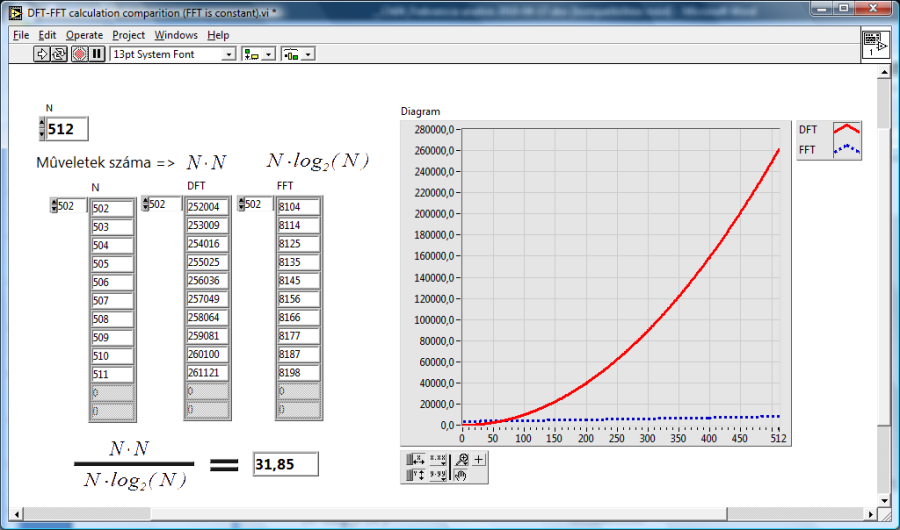Open the Distribute Objects toolbar tool
Image resolution: width=900 pixels, height=530 pixels.
click(x=292, y=55)
